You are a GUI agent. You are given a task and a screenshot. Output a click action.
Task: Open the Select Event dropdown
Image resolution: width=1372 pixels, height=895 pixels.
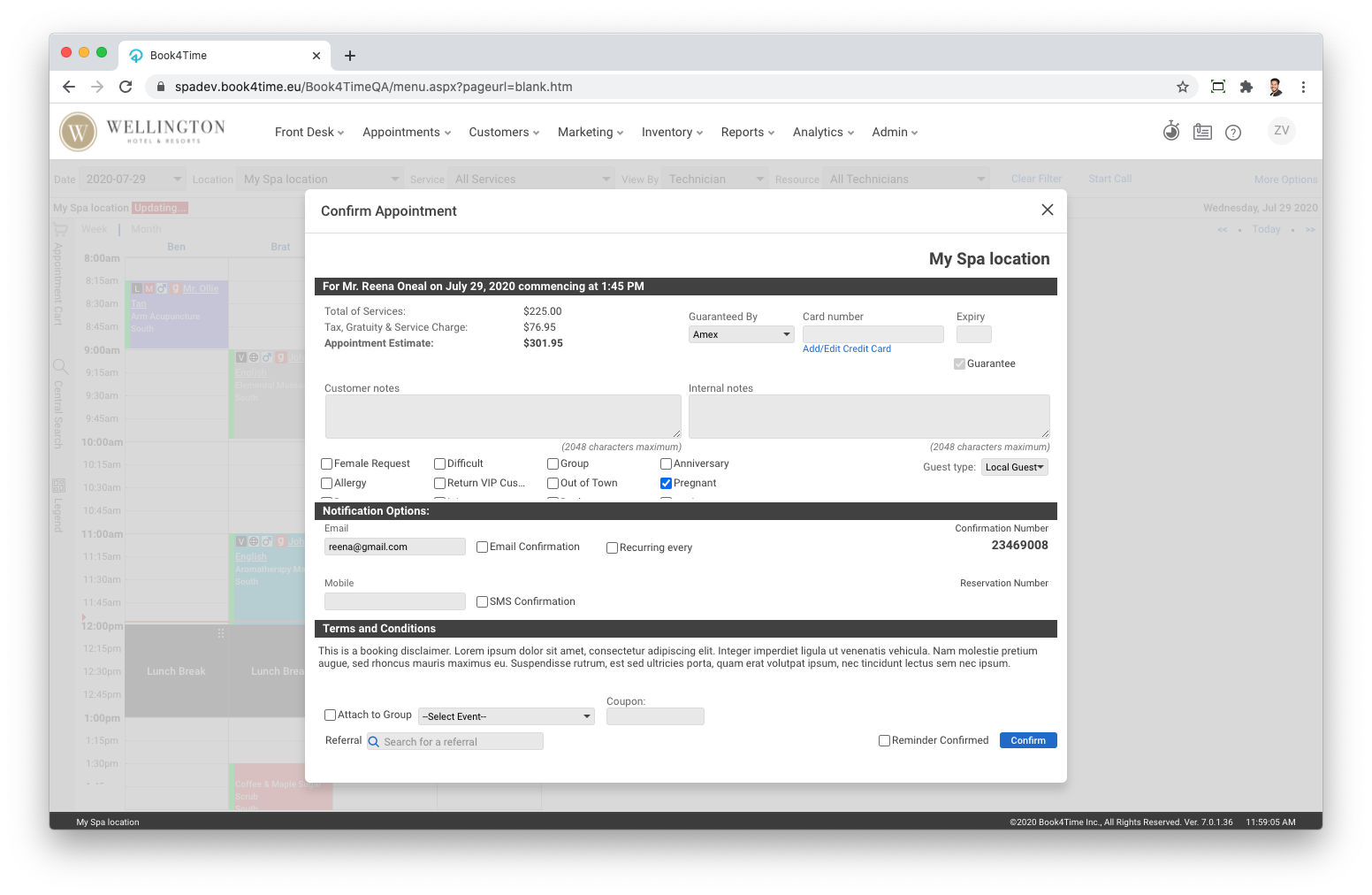506,716
